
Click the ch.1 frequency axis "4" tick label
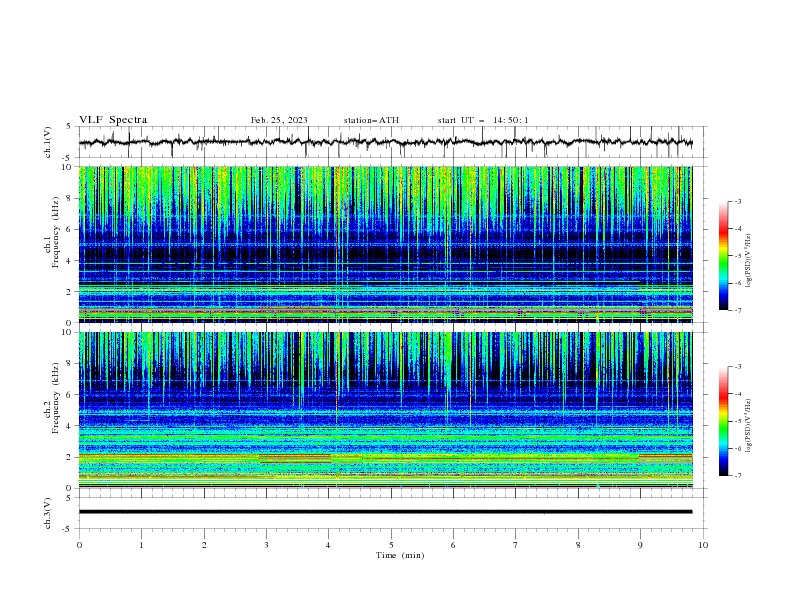pyautogui.click(x=70, y=261)
